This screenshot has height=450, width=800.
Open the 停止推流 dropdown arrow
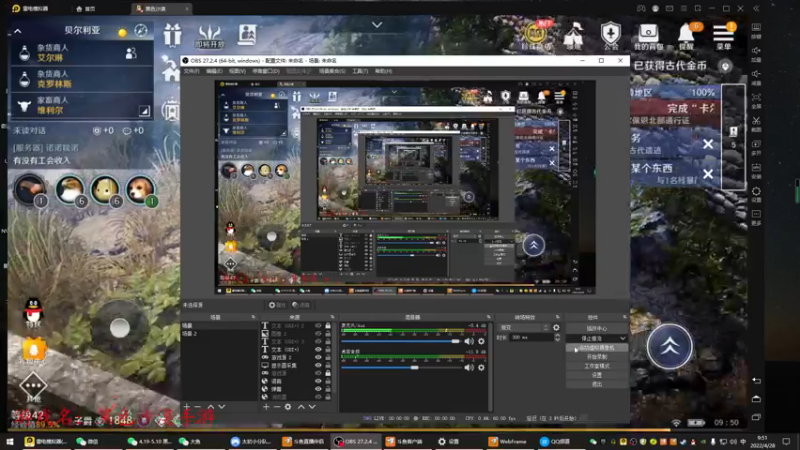click(x=622, y=338)
